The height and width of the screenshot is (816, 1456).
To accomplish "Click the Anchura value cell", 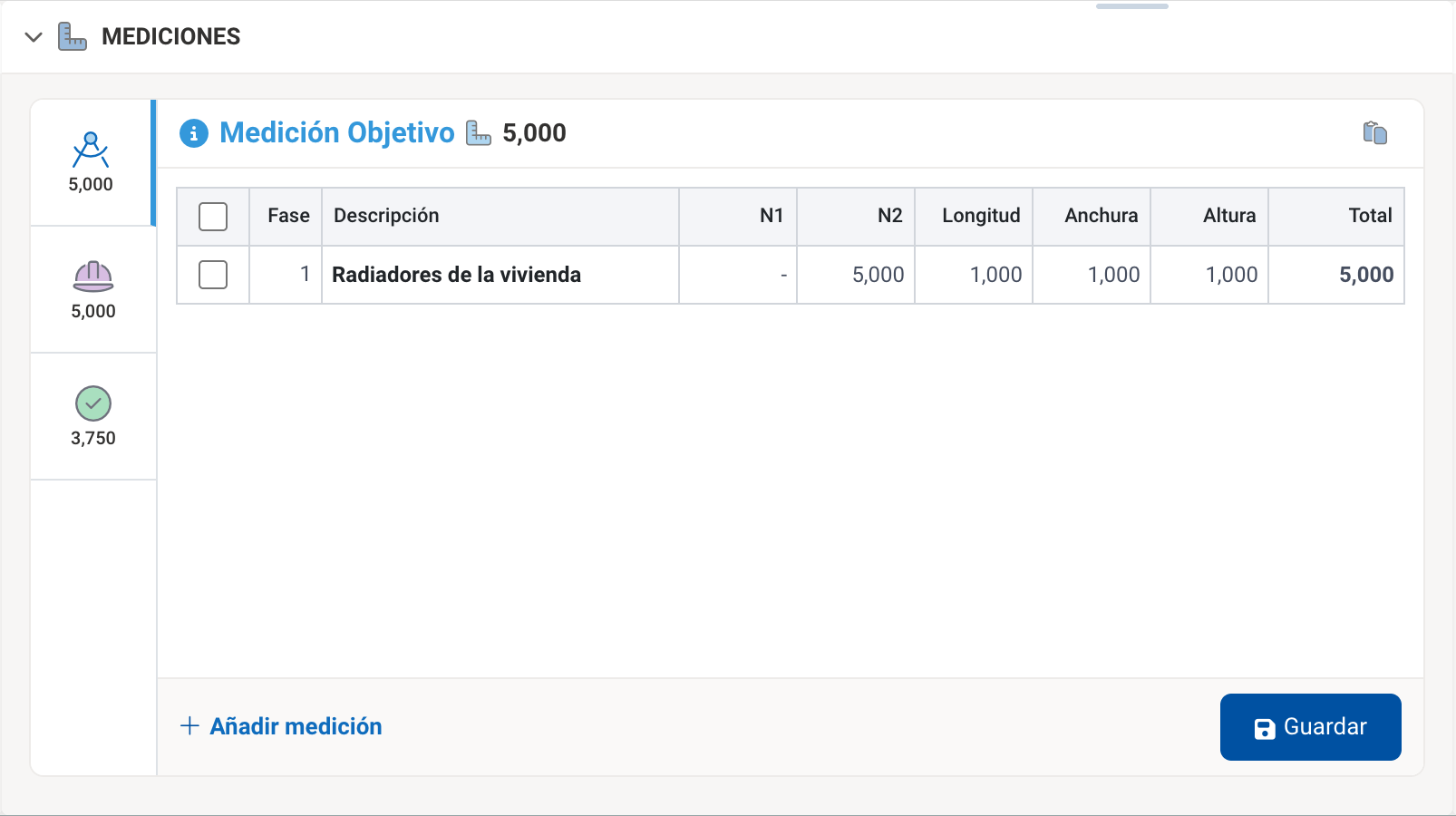I will tap(1092, 275).
